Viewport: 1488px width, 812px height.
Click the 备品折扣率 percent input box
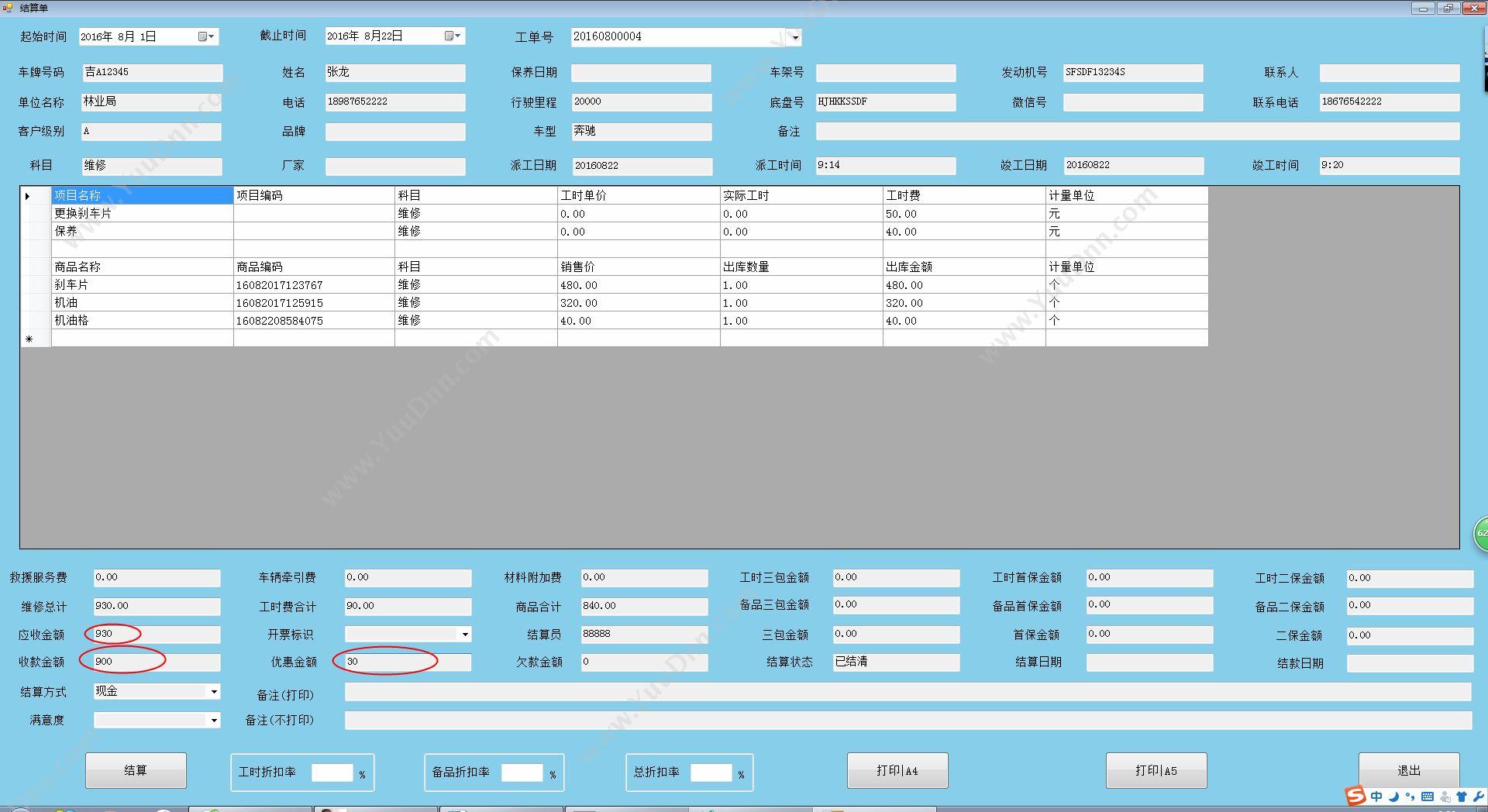click(x=522, y=772)
